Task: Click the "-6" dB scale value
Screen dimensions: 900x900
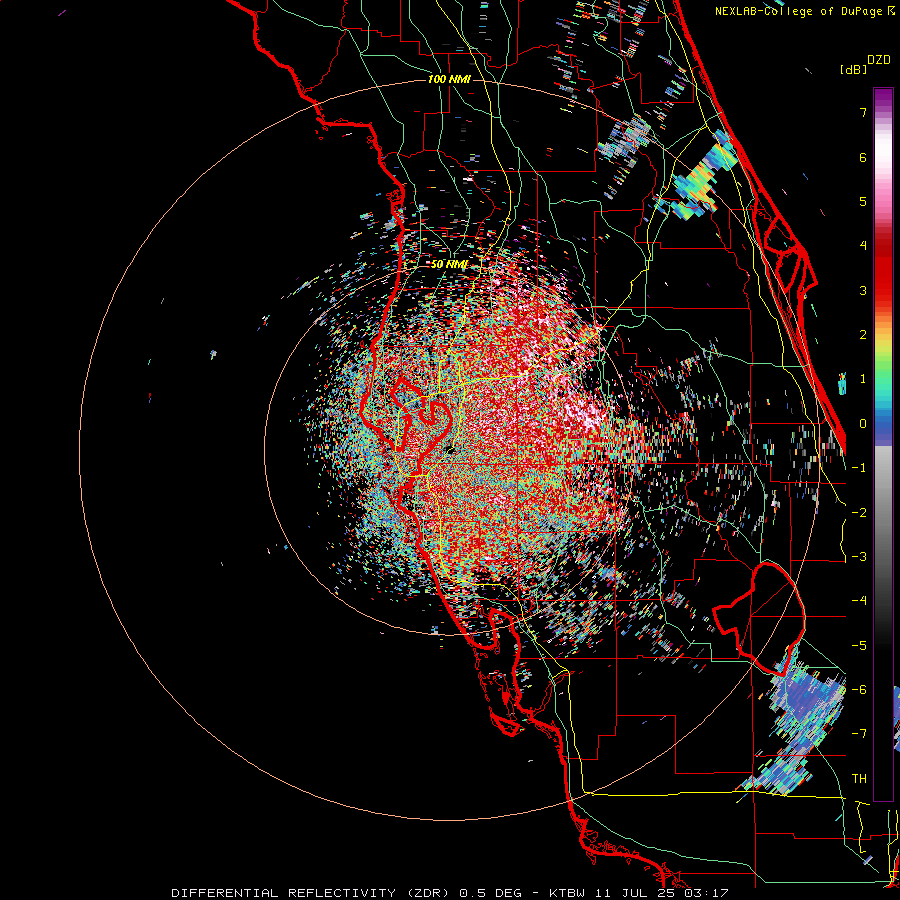Action: coord(859,690)
